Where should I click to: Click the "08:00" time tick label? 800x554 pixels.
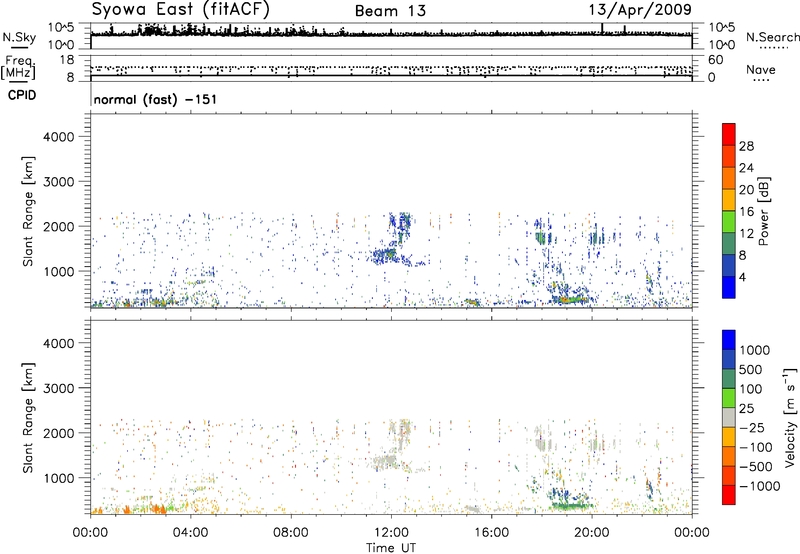[x=290, y=533]
